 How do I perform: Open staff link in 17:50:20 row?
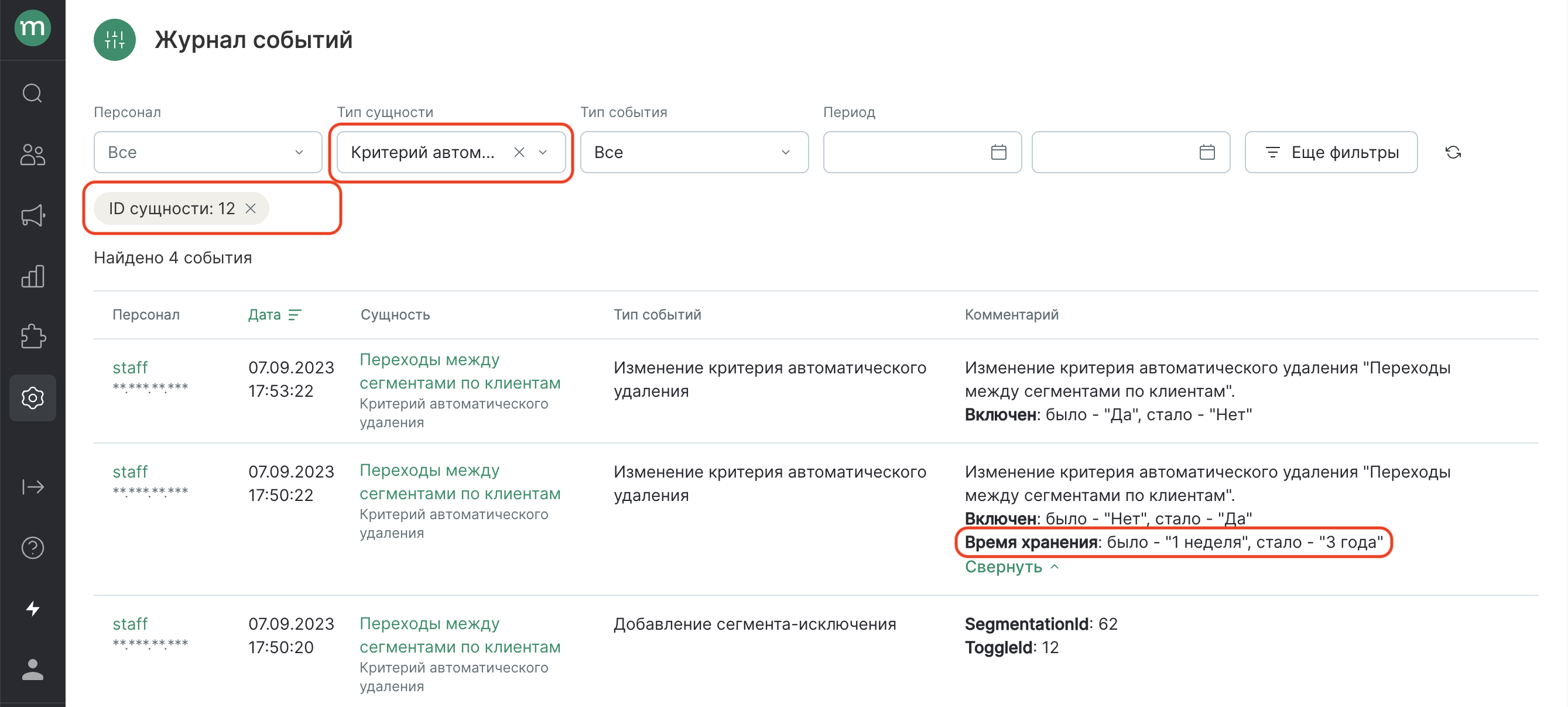point(130,624)
